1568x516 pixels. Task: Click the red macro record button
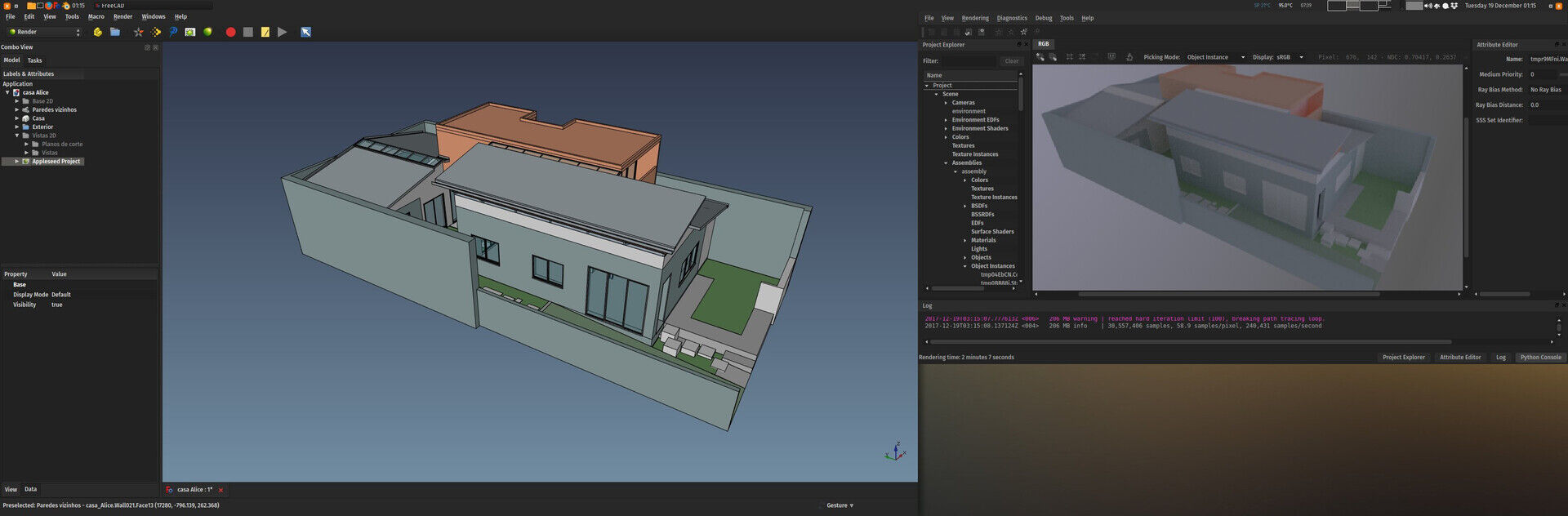click(230, 32)
